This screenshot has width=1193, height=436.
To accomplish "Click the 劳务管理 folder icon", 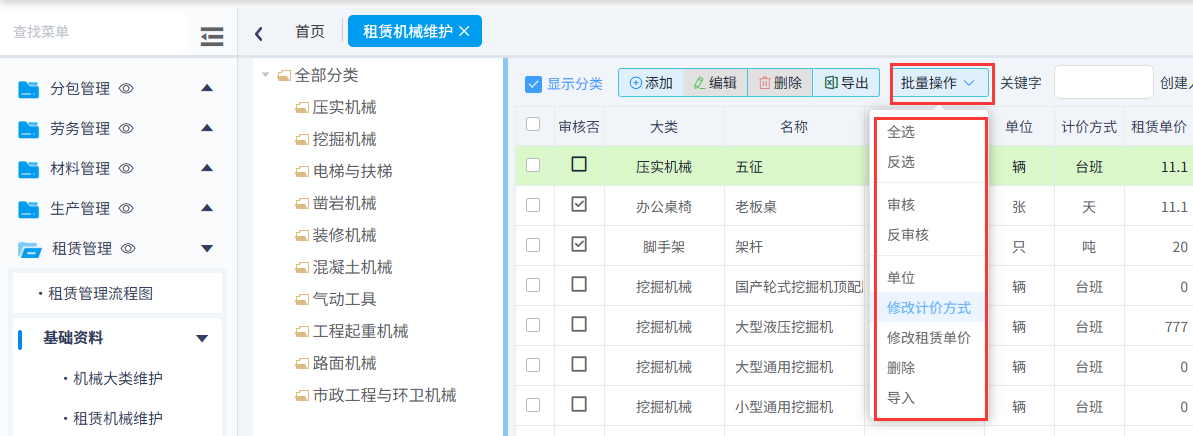I will pyautogui.click(x=29, y=129).
